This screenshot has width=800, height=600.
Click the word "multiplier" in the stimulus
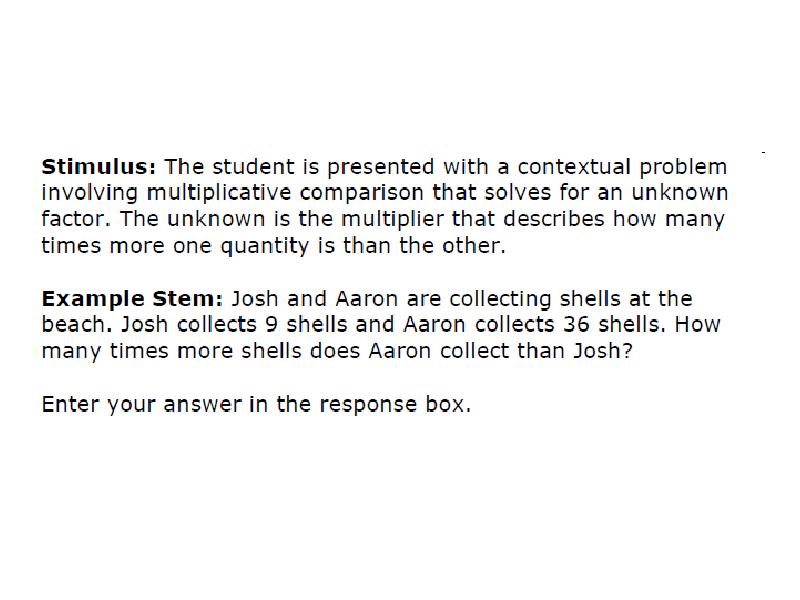pyautogui.click(x=392, y=219)
